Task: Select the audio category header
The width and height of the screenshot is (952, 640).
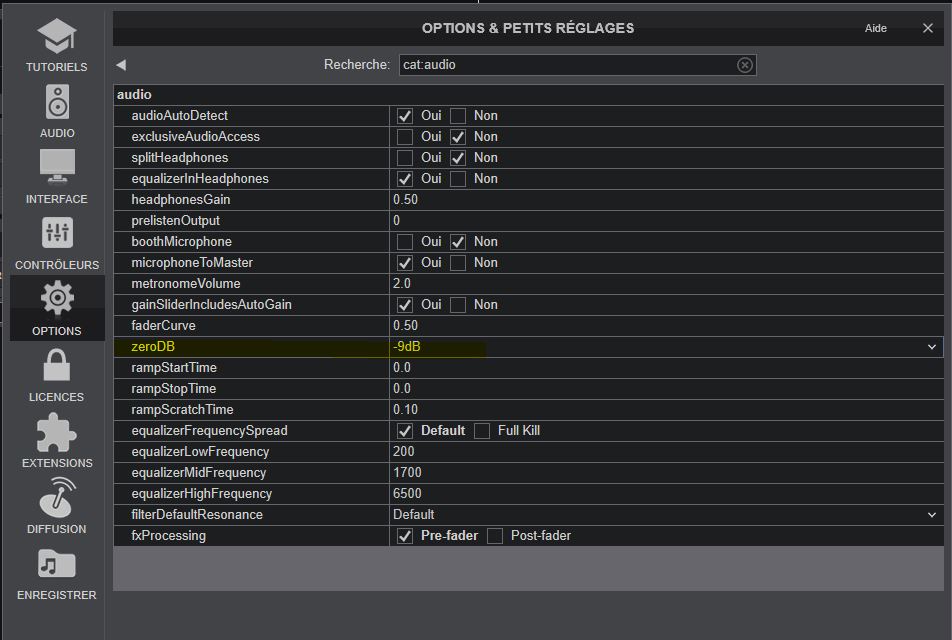Action: point(134,95)
